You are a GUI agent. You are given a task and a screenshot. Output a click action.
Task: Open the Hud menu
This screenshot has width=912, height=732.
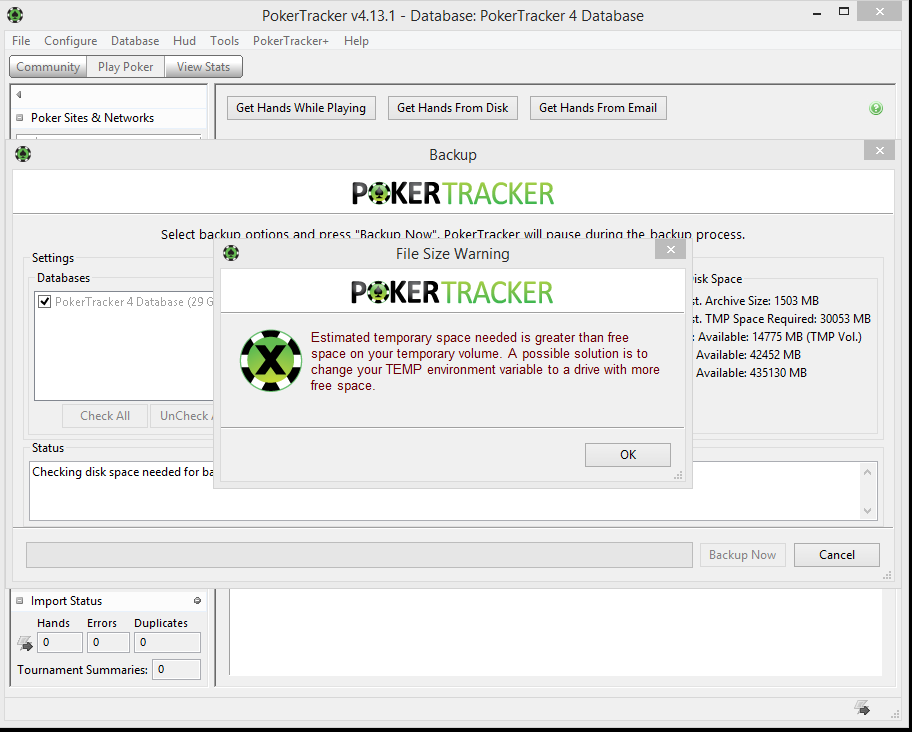(184, 41)
